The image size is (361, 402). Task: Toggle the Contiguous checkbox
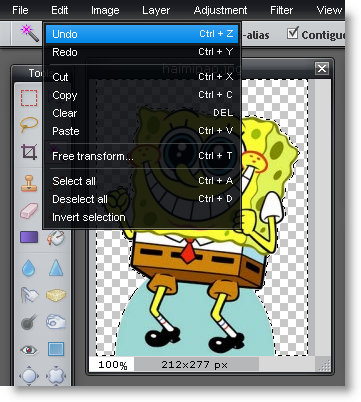pos(292,34)
